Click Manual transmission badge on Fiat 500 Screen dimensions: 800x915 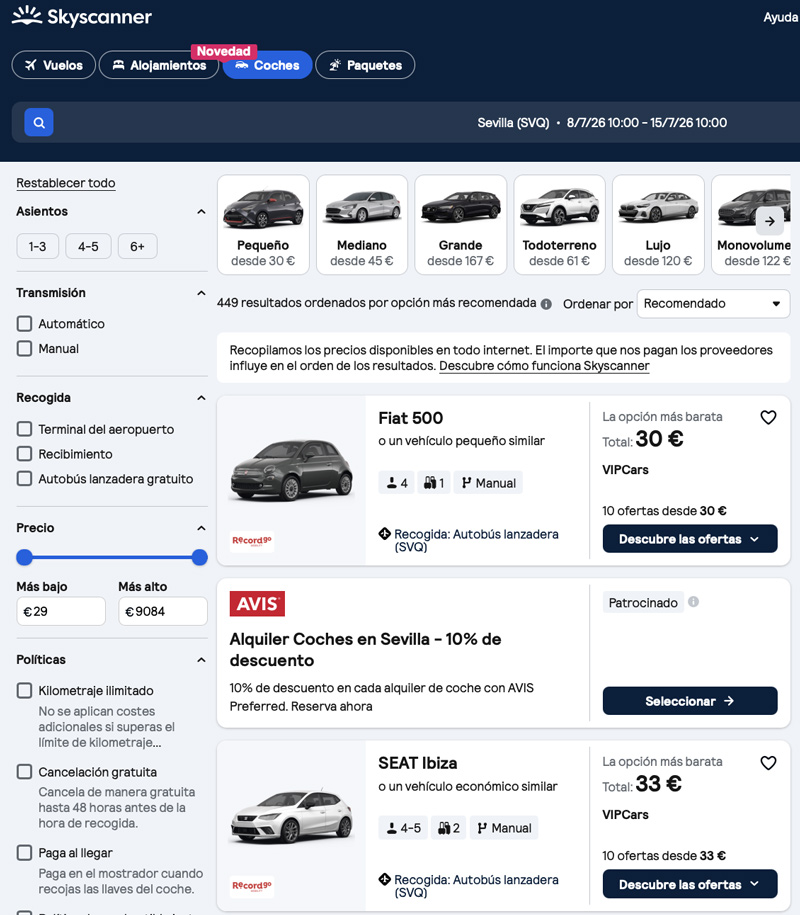point(488,483)
